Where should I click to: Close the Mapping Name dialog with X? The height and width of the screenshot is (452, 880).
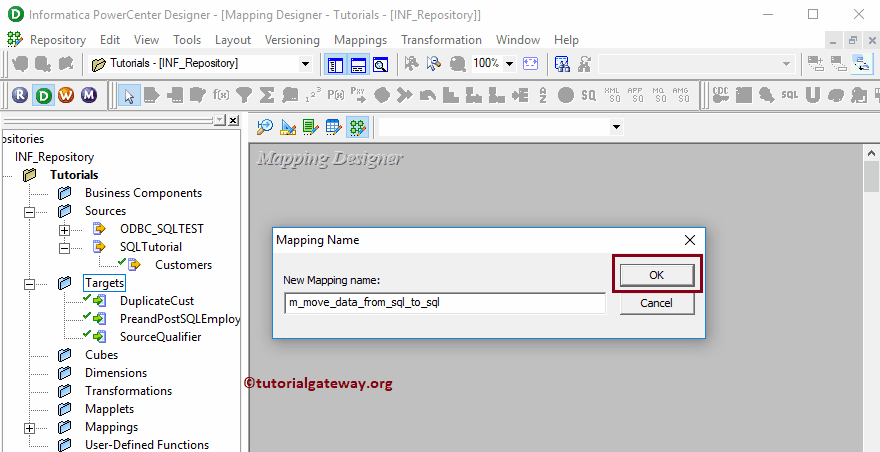pos(690,240)
